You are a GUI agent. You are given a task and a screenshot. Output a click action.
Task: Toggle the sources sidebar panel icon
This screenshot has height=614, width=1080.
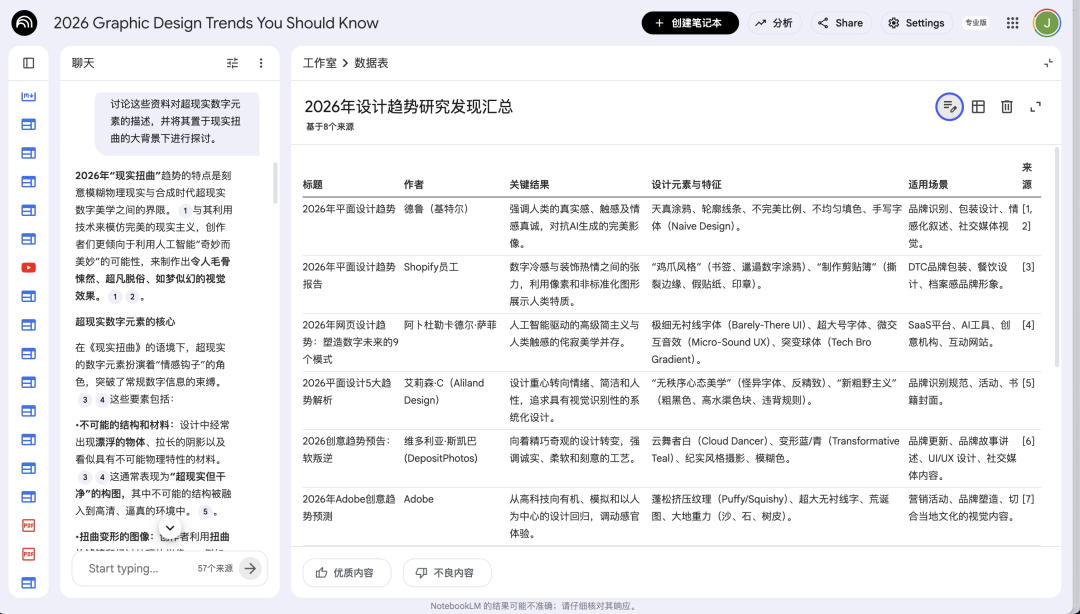[x=28, y=63]
